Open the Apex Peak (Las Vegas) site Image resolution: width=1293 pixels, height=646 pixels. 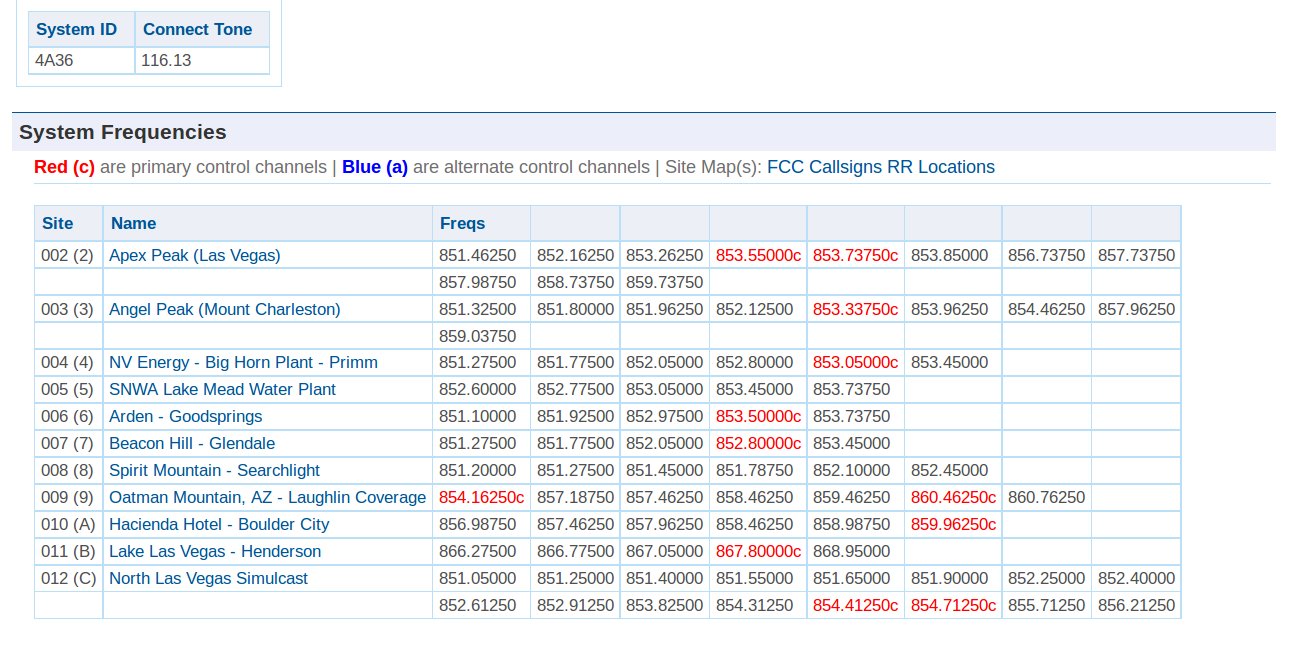[x=195, y=255]
